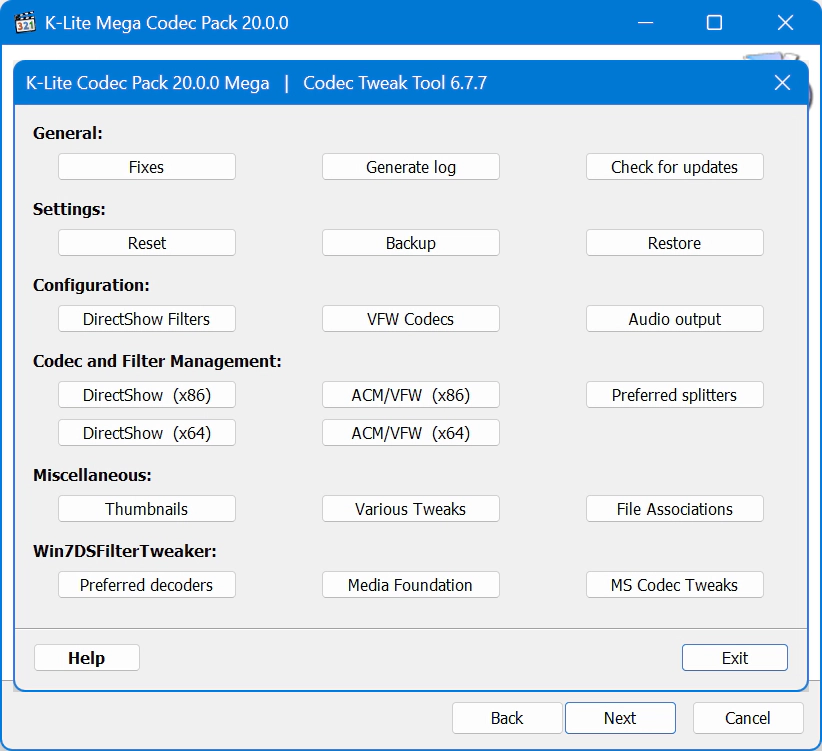This screenshot has width=822, height=751.
Task: Open File Associations
Action: [x=675, y=508]
